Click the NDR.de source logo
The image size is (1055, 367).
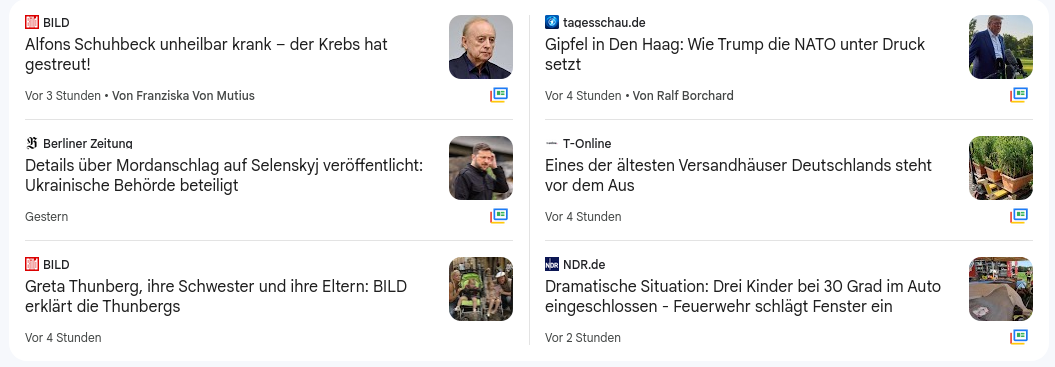(552, 264)
